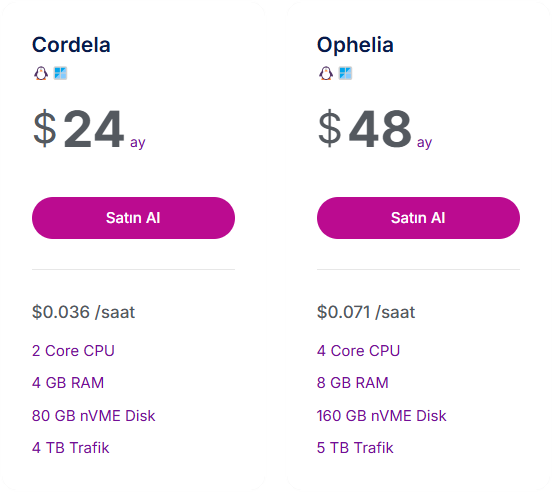Click the 4 TB Trafik feature
552x492 pixels.
point(71,448)
